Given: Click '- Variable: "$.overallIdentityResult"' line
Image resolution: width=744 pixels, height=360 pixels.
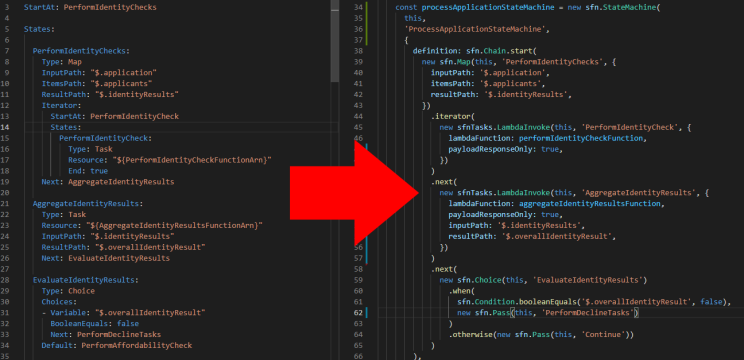Looking at the screenshot, I should click(x=123, y=313).
